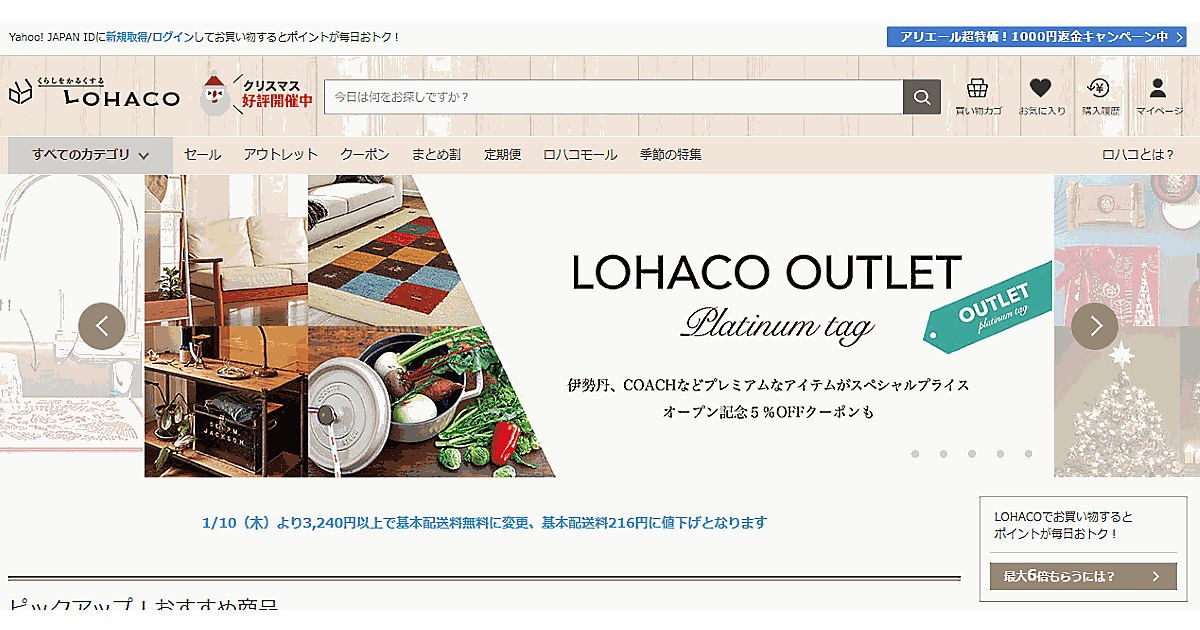Image resolution: width=1200 pixels, height=630 pixels.
Task: Open the セール menu item
Action: click(x=202, y=155)
